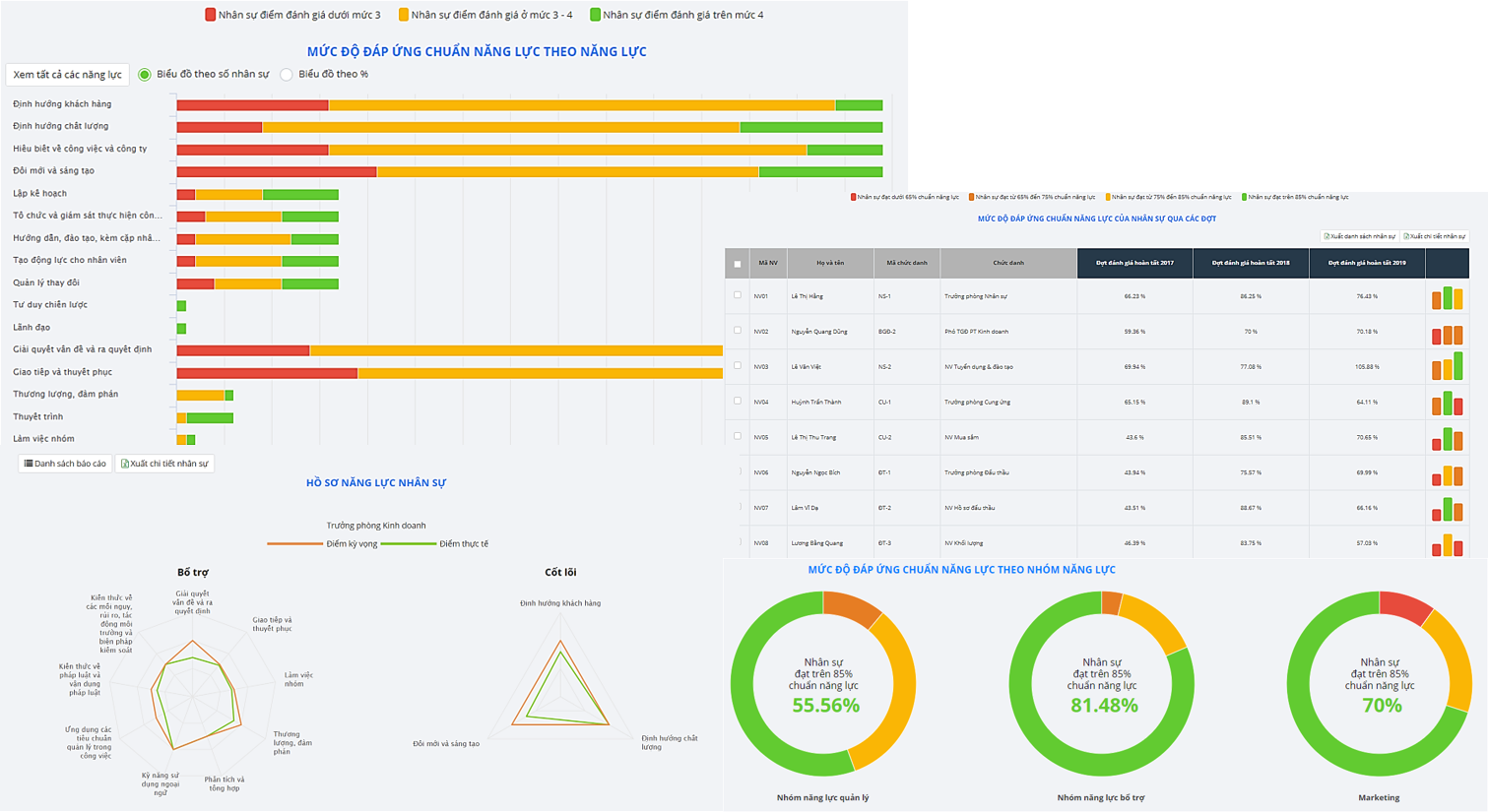
Task: Click the green 'trên mức 4' legend swatch
Action: click(595, 15)
